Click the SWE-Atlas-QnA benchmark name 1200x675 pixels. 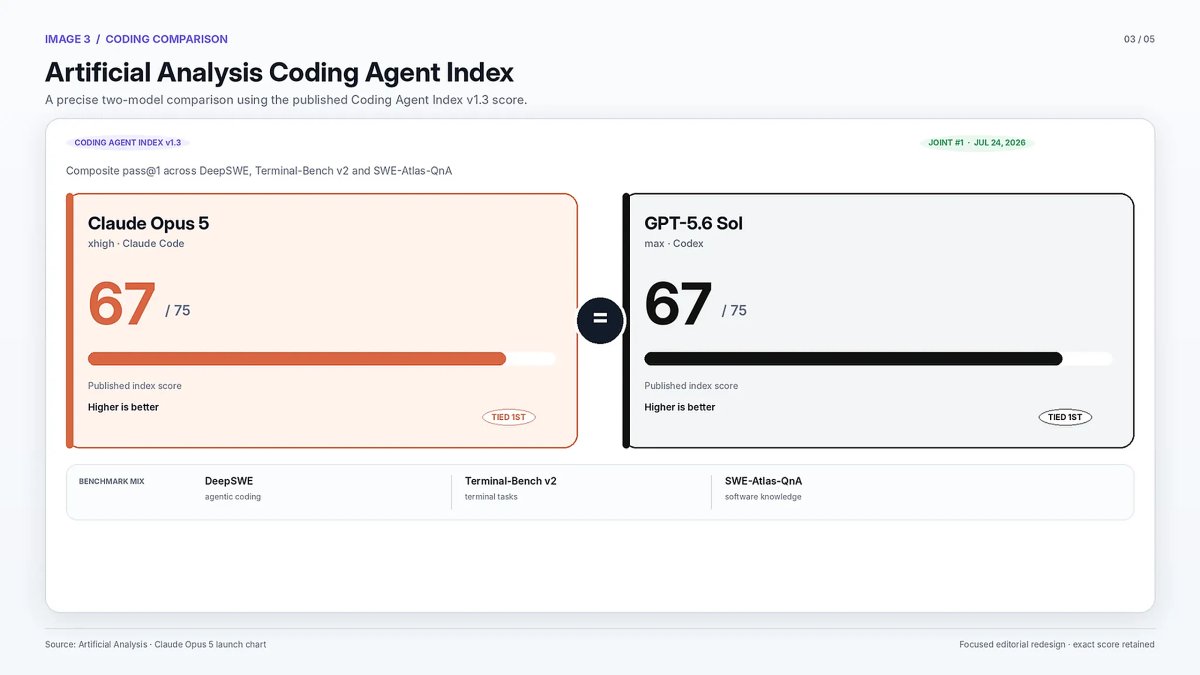coord(764,481)
